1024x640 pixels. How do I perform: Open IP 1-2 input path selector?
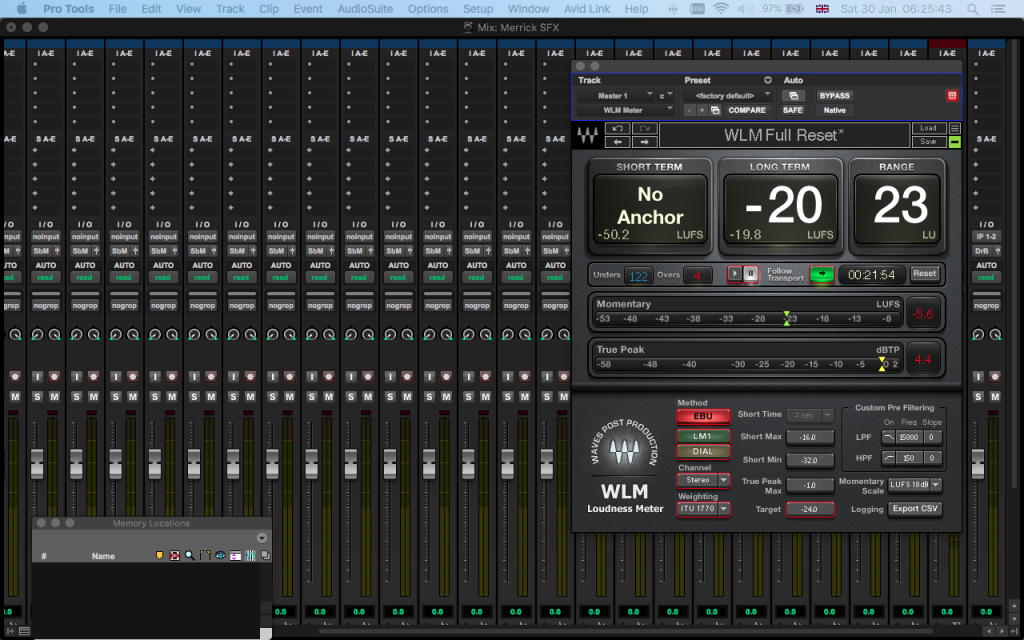[986, 236]
